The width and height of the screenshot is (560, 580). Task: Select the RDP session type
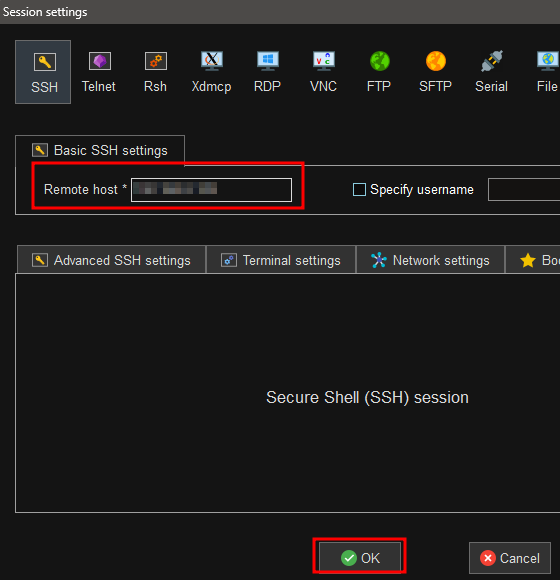tap(267, 72)
